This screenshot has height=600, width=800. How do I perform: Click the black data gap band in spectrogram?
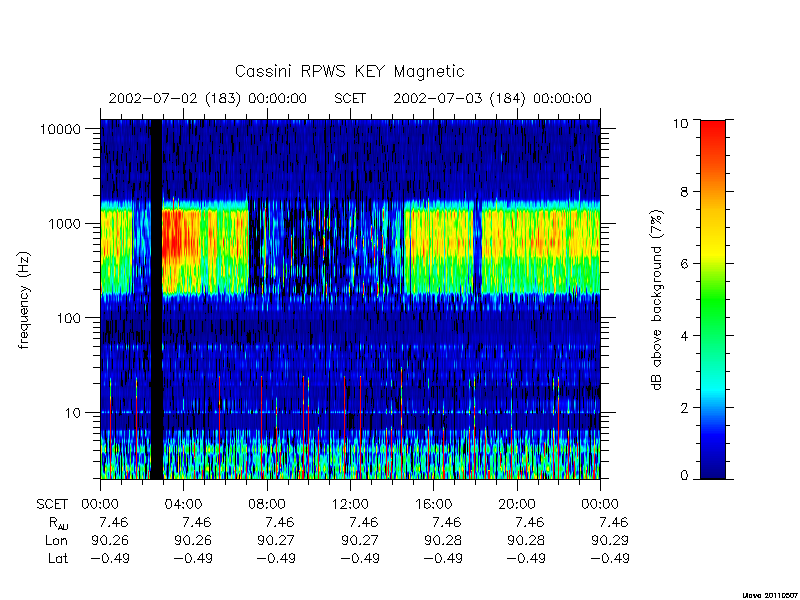[156, 299]
